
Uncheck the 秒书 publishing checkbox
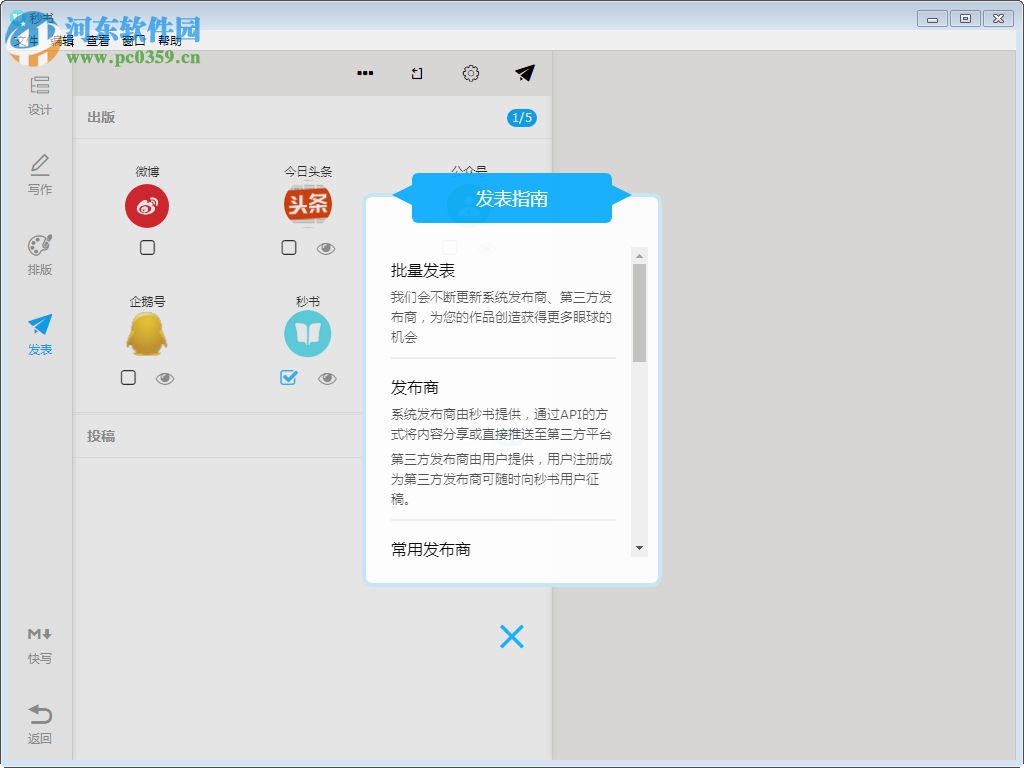[289, 378]
